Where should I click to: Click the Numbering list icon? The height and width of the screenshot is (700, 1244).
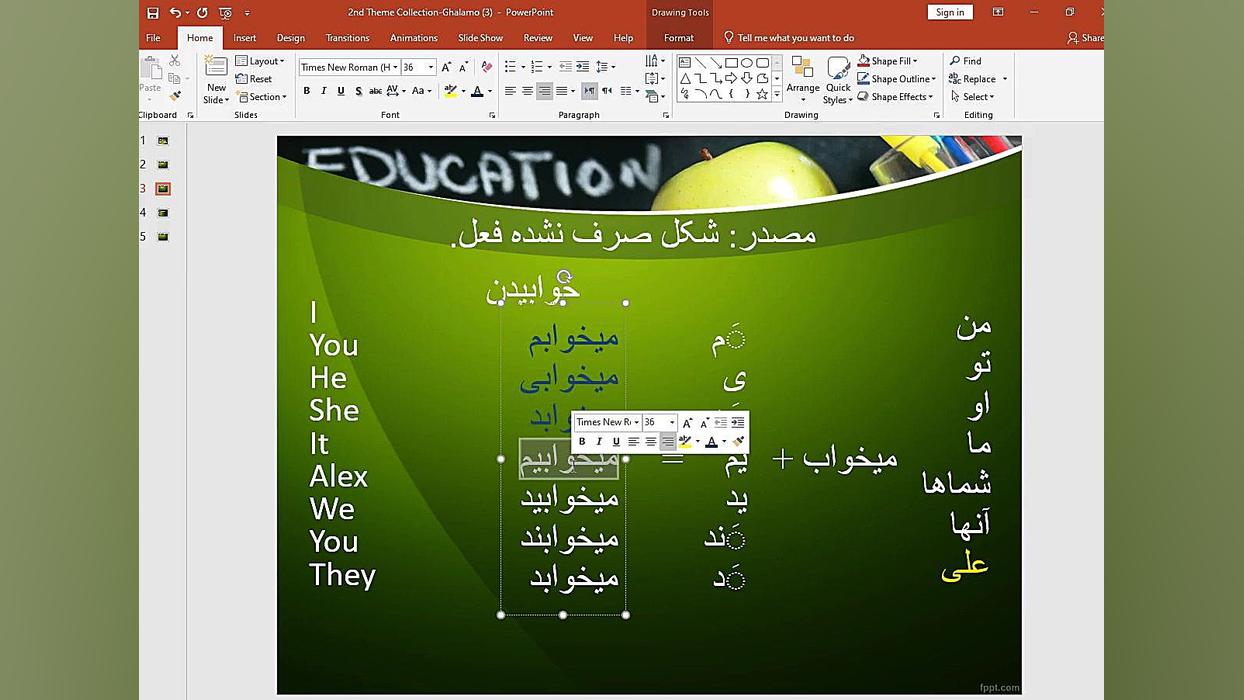[x=539, y=67]
